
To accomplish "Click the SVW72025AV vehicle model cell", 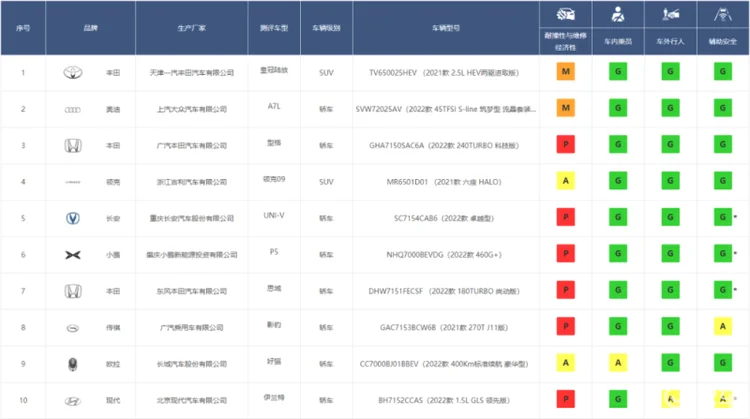I will pyautogui.click(x=446, y=109).
